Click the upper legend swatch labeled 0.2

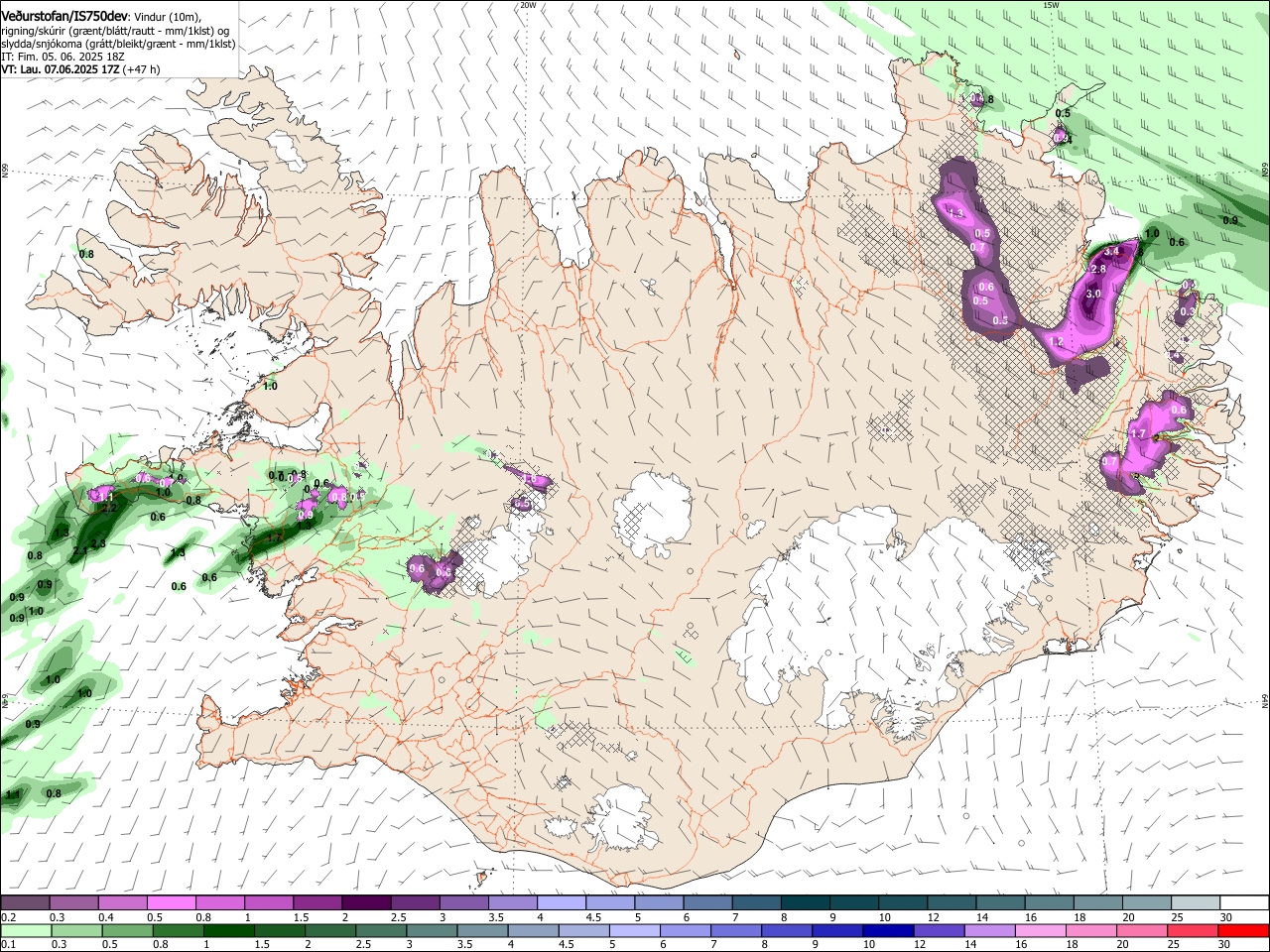[26, 903]
